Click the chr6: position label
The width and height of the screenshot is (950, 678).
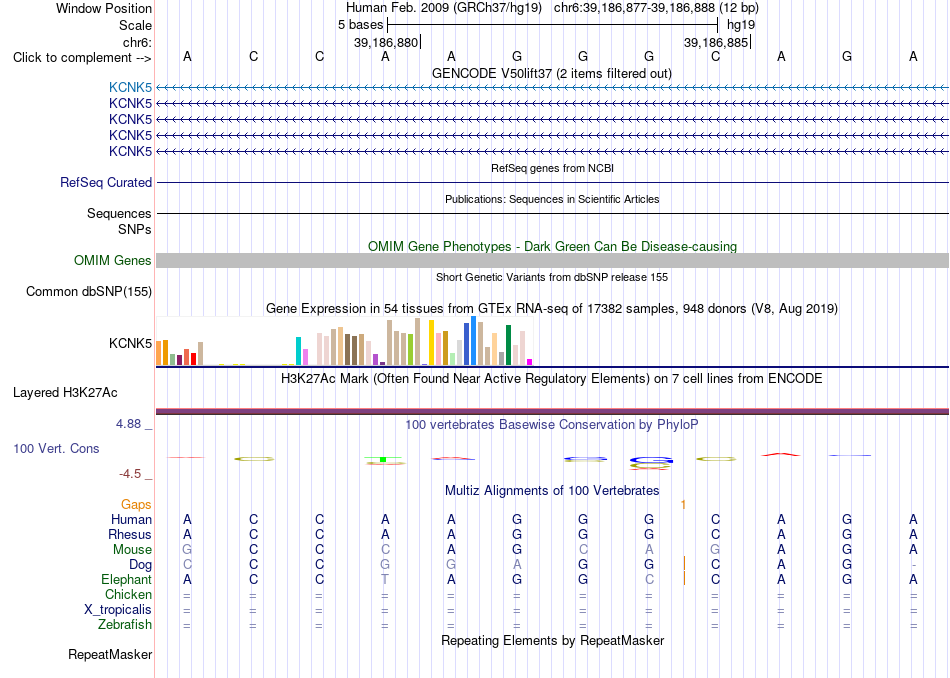pos(137,42)
